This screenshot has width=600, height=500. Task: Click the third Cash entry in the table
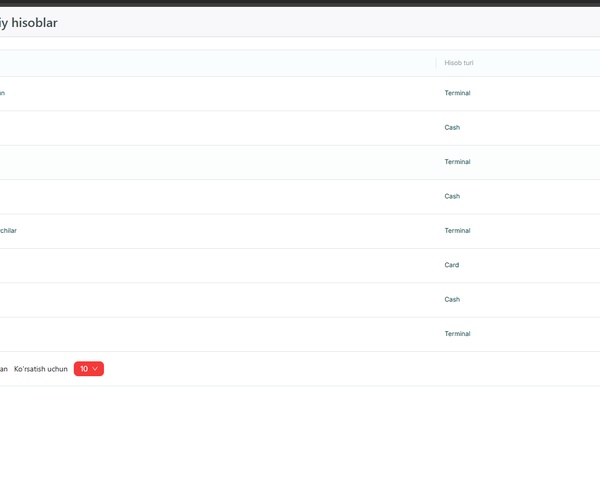(x=452, y=300)
